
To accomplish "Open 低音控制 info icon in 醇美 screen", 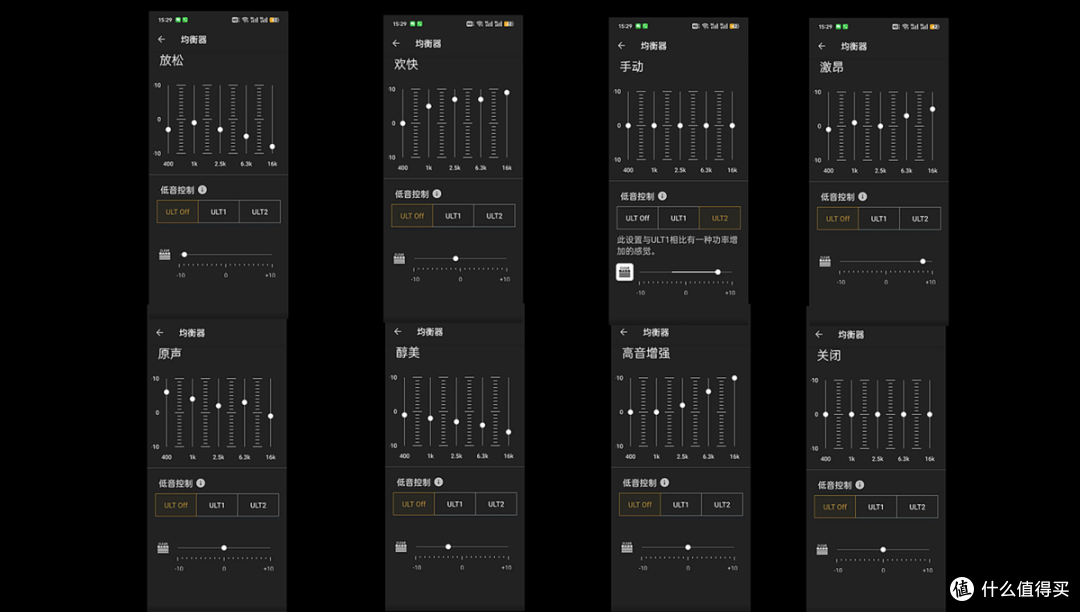I will click(x=439, y=482).
